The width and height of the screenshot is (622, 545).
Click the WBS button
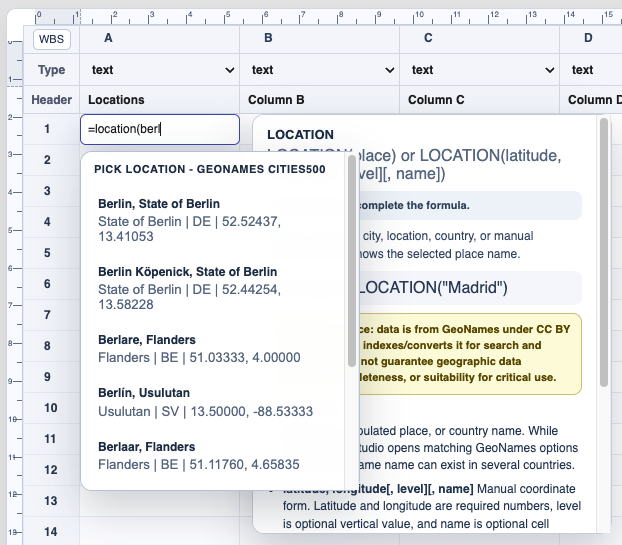click(x=52, y=39)
